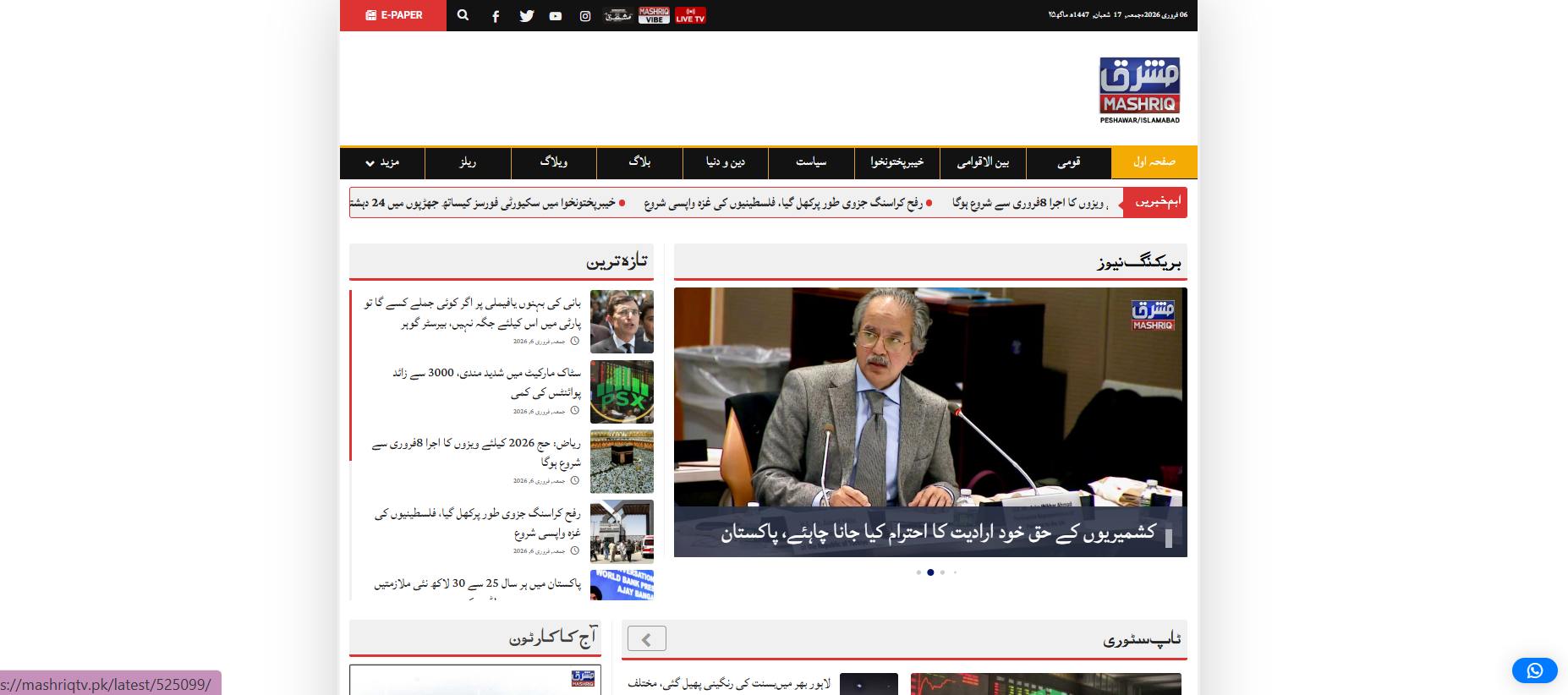Open the ویلاگ menu item
The height and width of the screenshot is (695, 1568).
[554, 161]
